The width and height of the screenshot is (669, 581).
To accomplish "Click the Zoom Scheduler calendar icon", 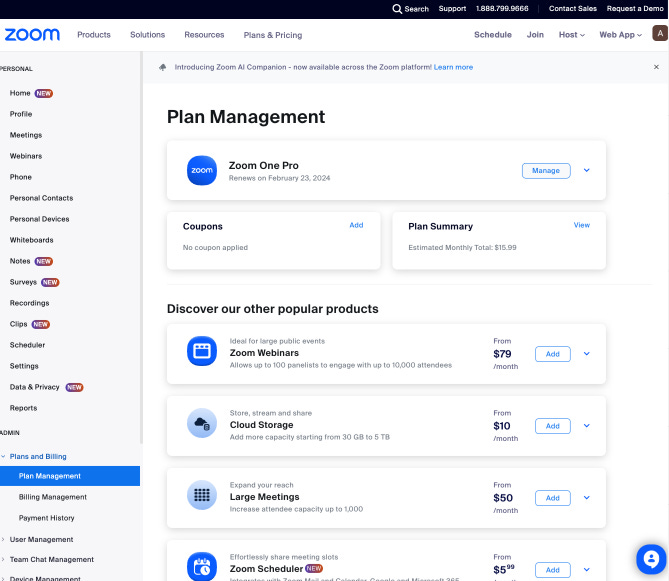I will pyautogui.click(x=202, y=567).
